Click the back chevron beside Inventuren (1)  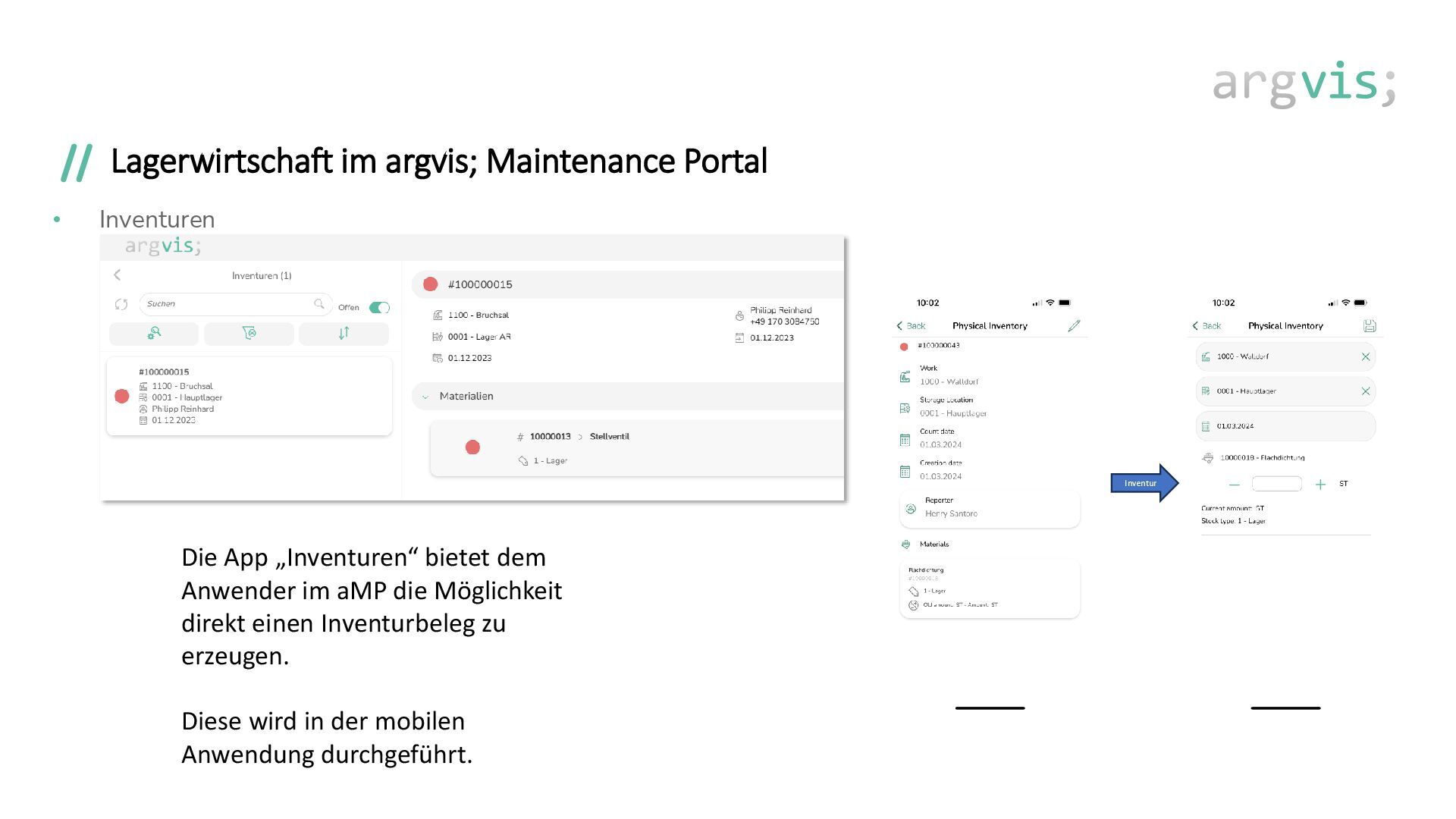[118, 275]
